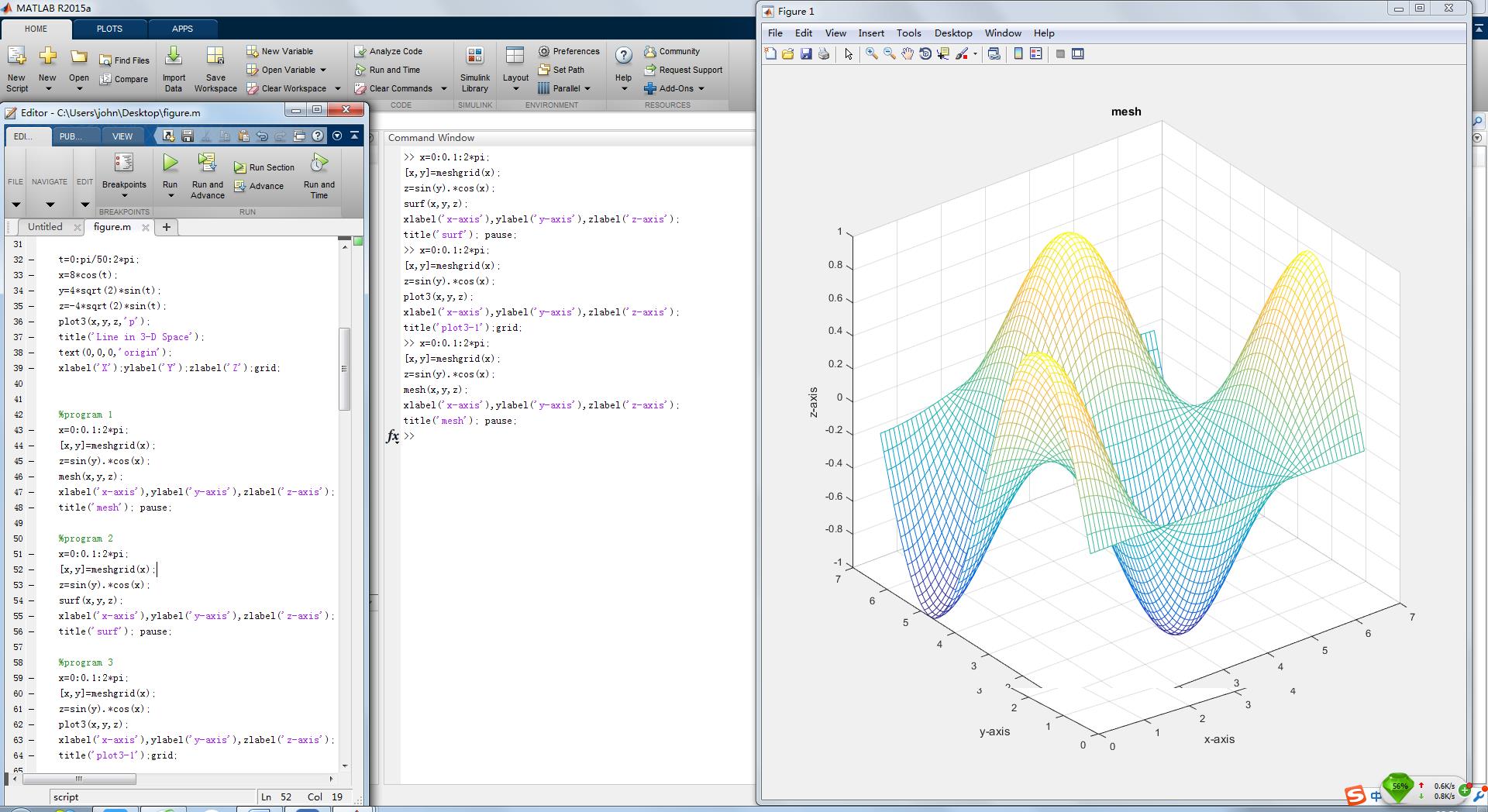
Task: Click Zoom In tool in Figure 1
Action: click(872, 53)
